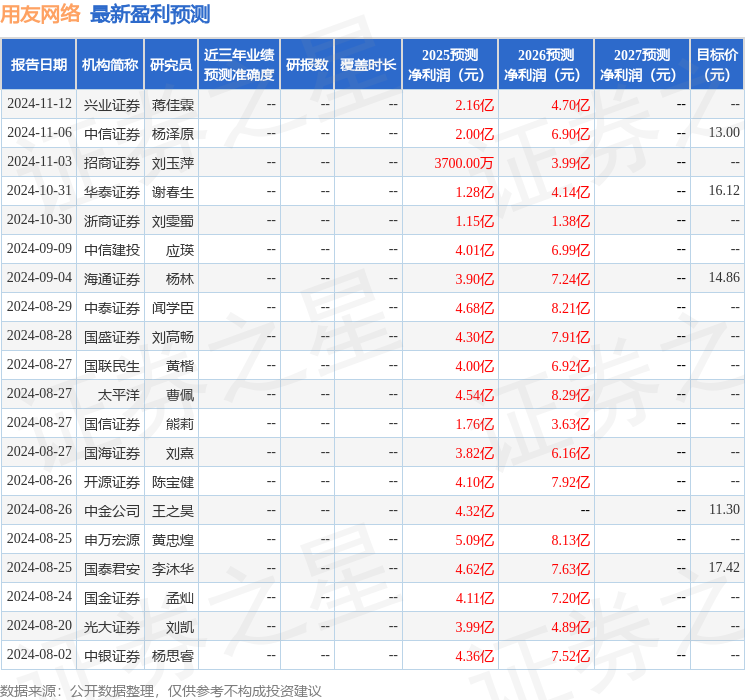
Task: Click 浙商证券 institution cell
Action: click(112, 221)
